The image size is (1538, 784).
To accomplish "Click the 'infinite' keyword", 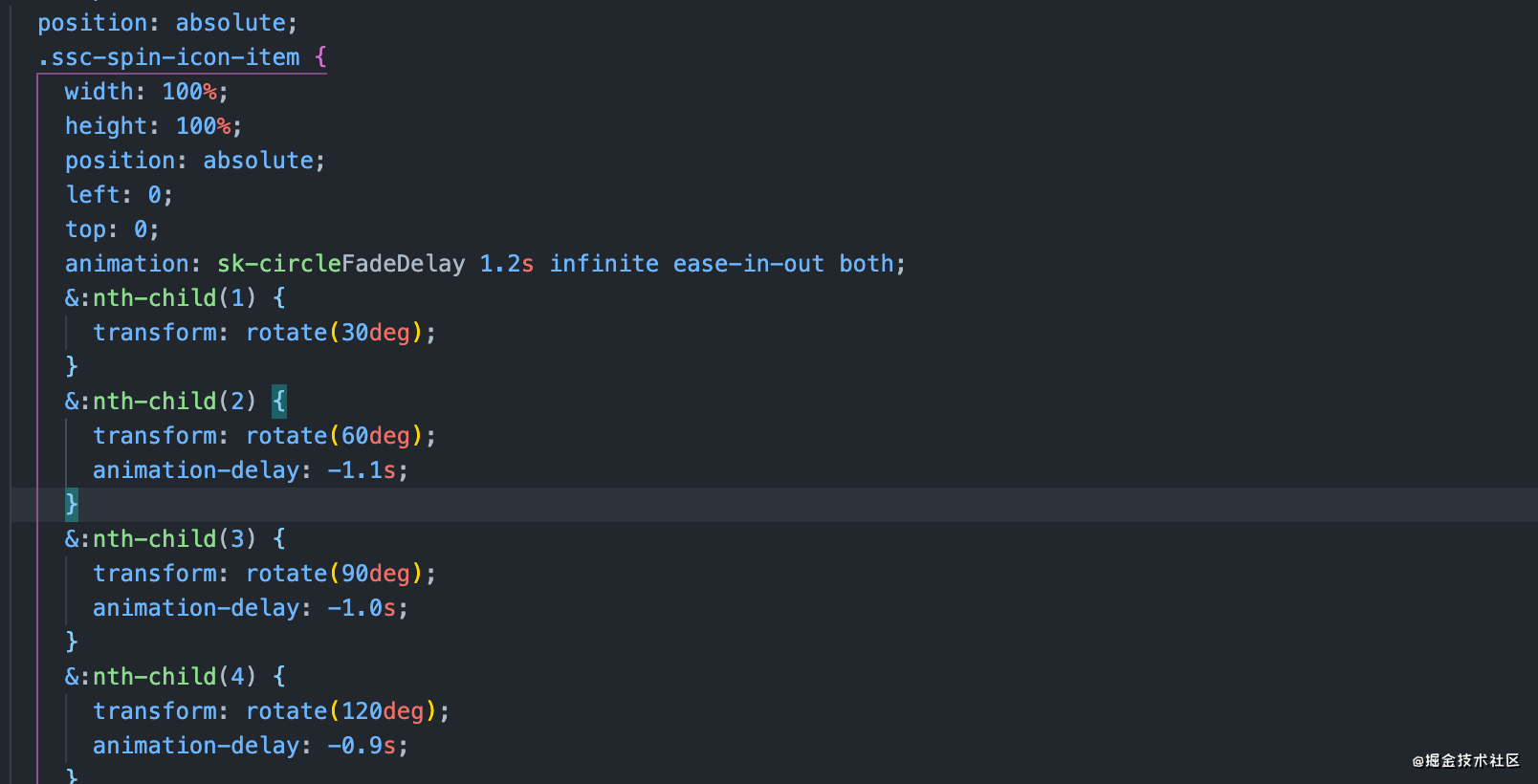I will [604, 264].
